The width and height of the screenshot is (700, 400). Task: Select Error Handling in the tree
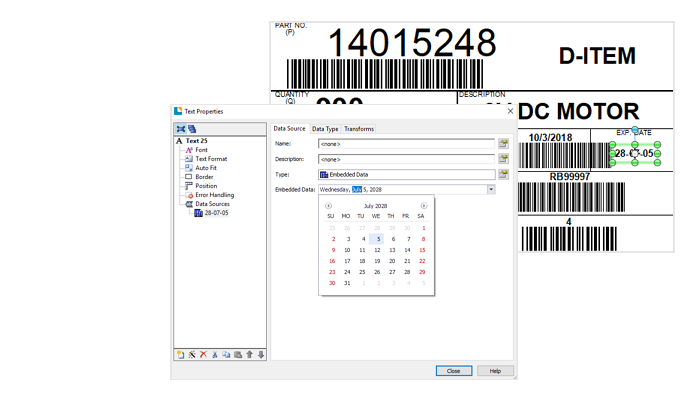click(214, 195)
